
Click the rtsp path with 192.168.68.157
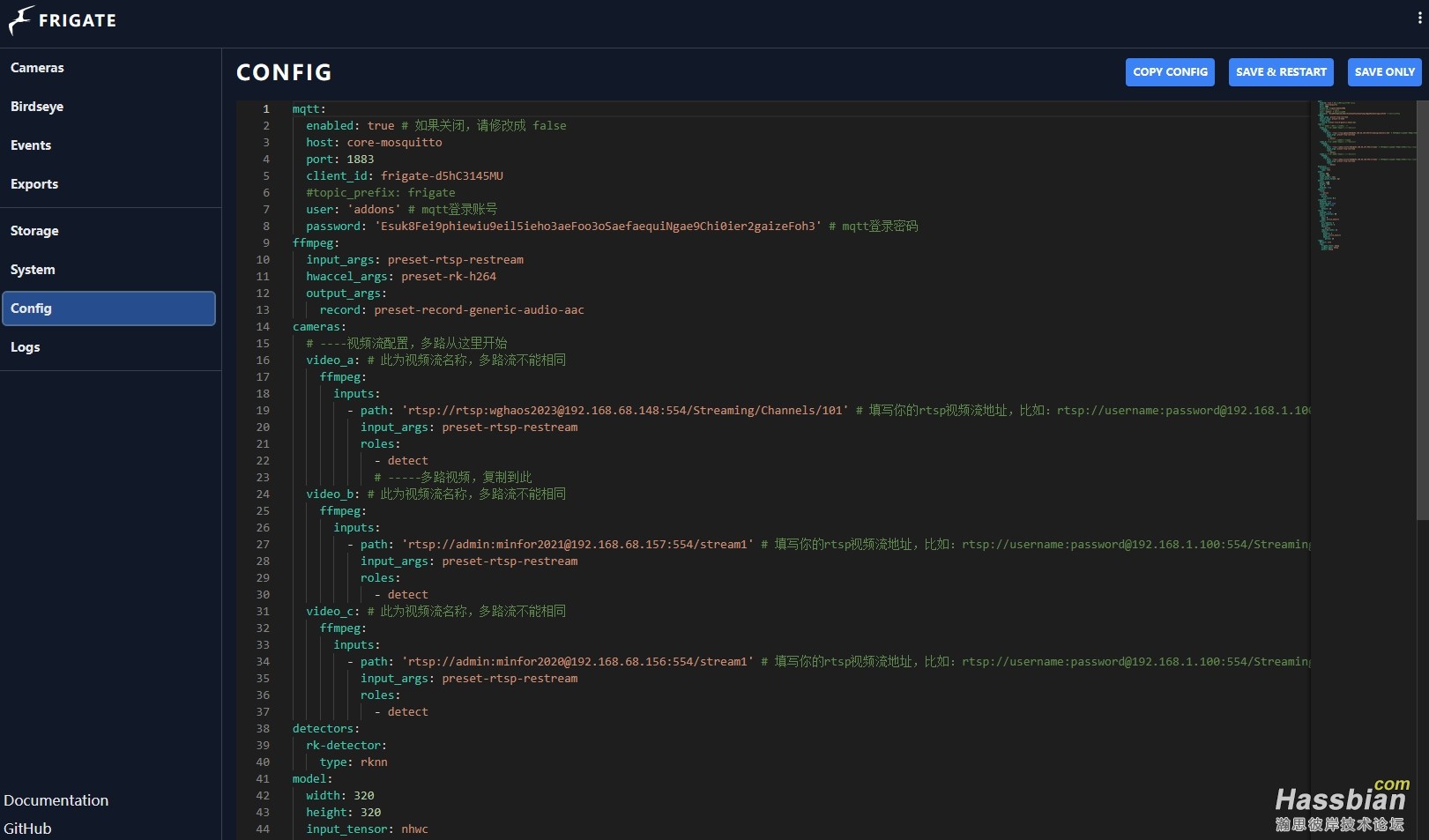click(x=577, y=545)
